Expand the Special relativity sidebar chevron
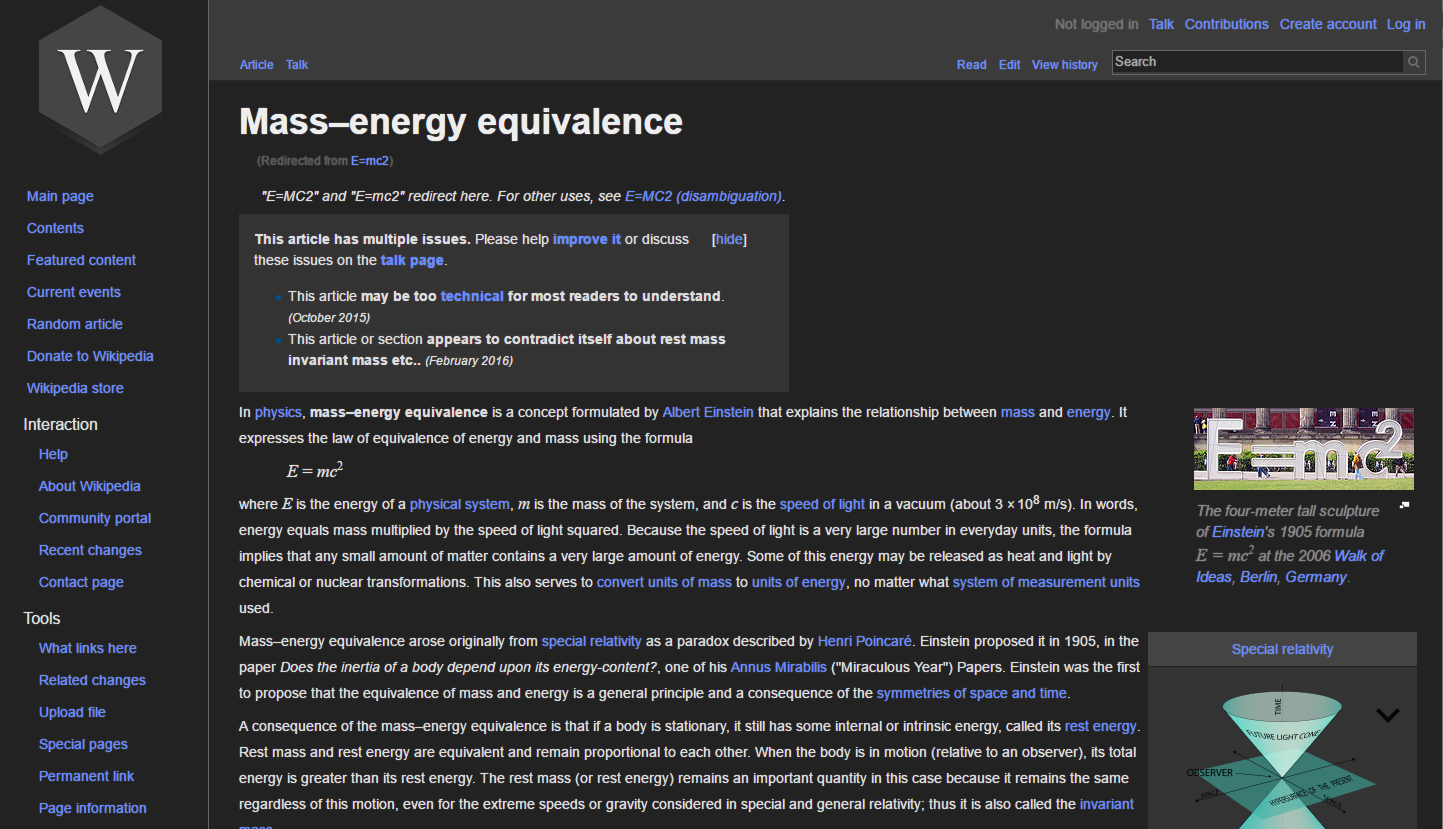The image size is (1443, 829). pyautogui.click(x=1387, y=715)
